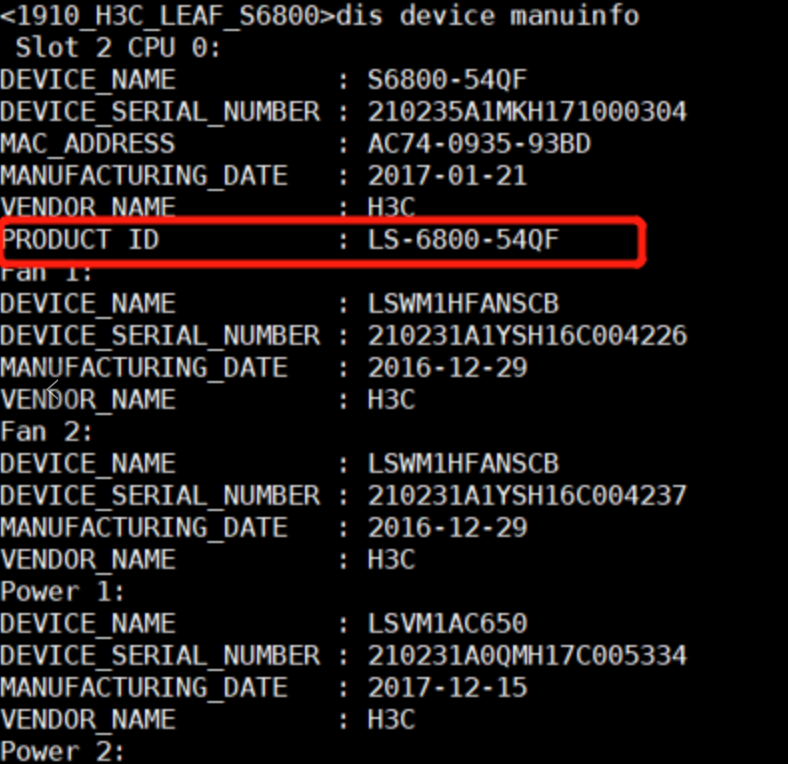Click the device name value S6800-54QF

coord(447,80)
